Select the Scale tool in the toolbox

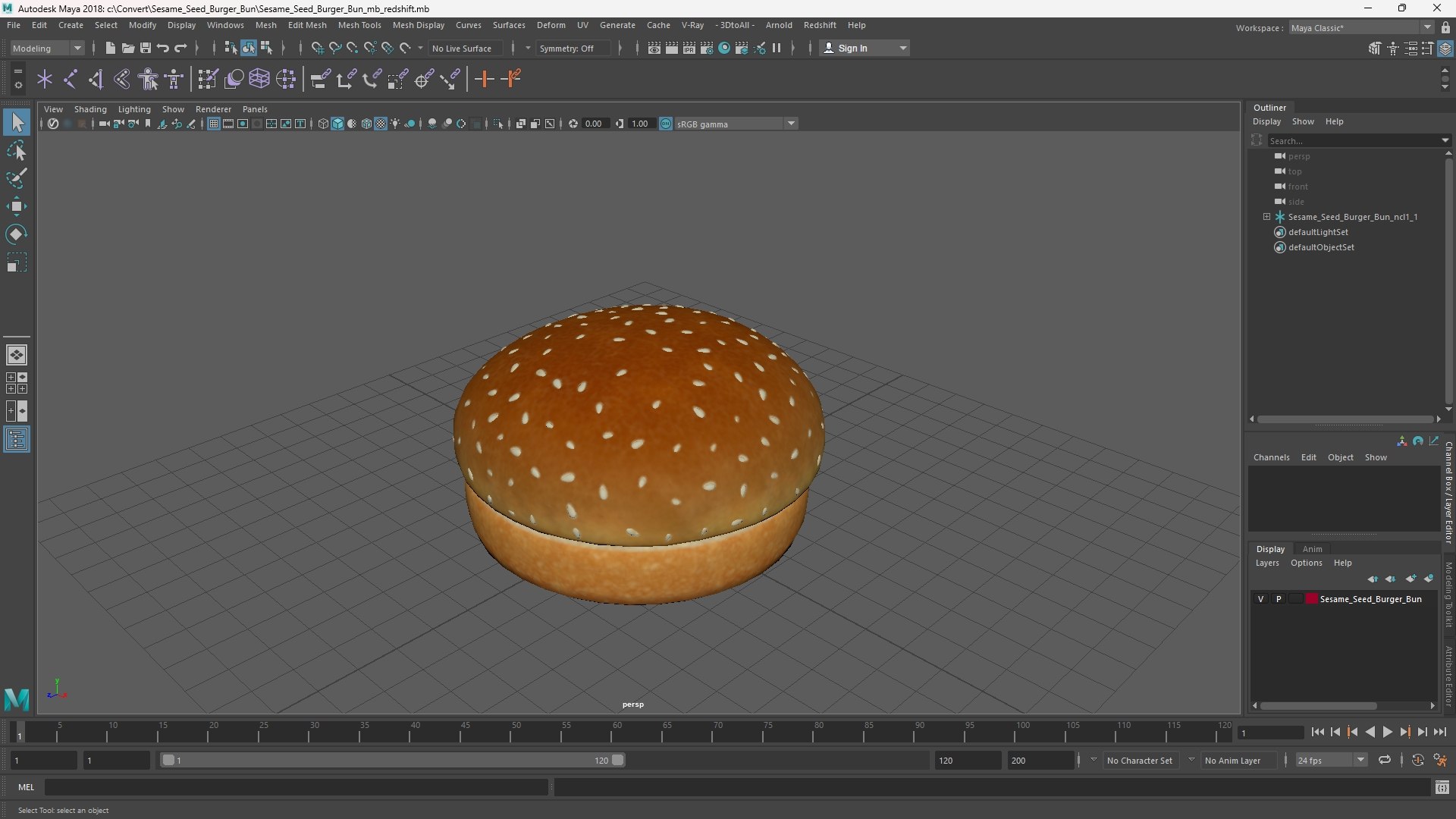click(x=17, y=262)
